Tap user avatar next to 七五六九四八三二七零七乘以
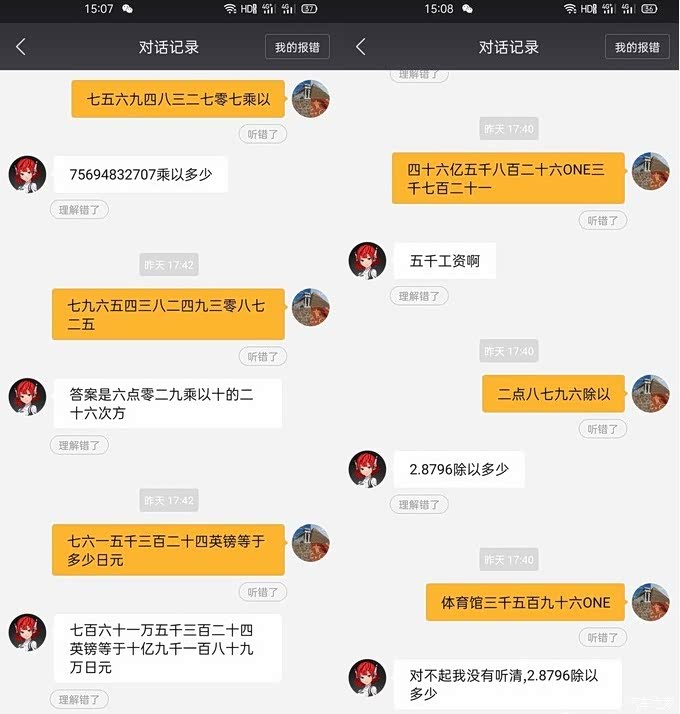The width and height of the screenshot is (680, 714). point(311,99)
